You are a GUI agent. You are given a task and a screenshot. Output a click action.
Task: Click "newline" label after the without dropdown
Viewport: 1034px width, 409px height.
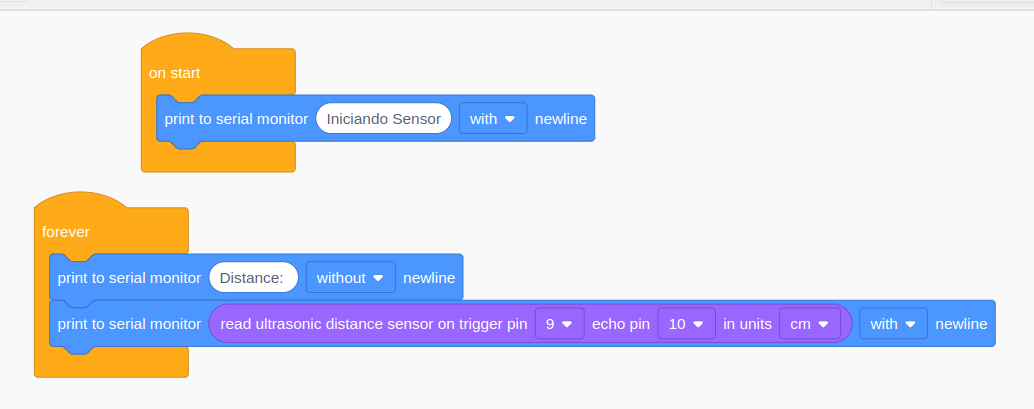(x=429, y=277)
